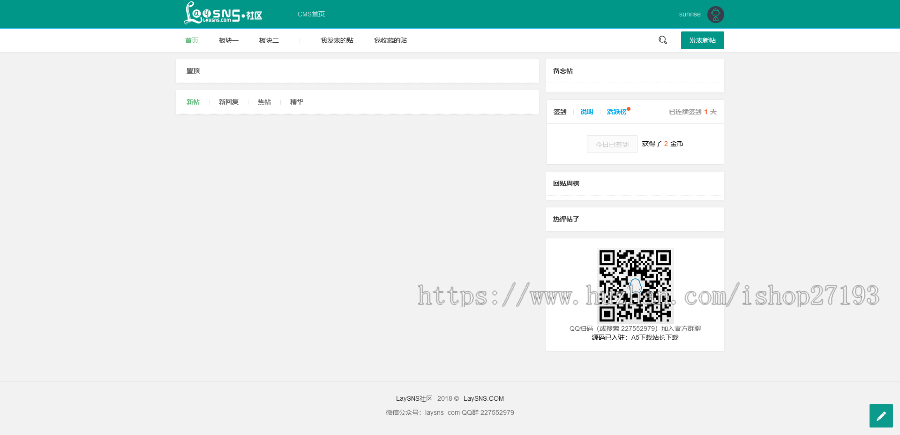Select the 精华 filter tab
Screen dimensions: 900x435
(x=296, y=102)
